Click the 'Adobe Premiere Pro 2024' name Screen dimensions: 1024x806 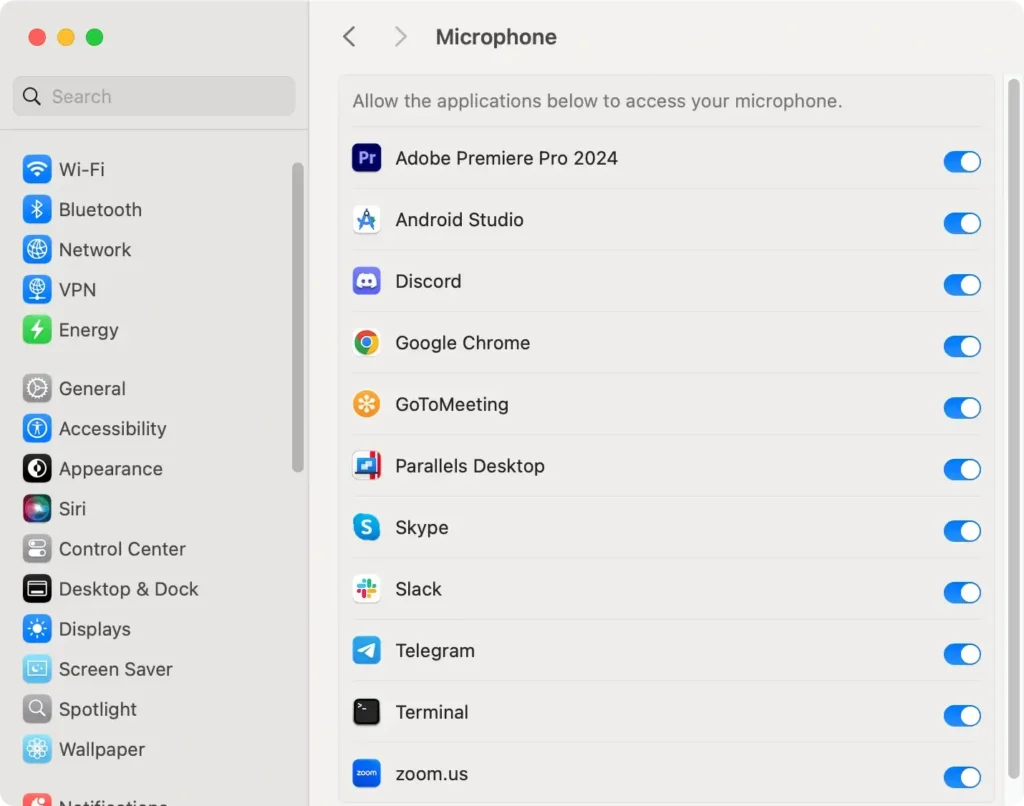pos(506,158)
